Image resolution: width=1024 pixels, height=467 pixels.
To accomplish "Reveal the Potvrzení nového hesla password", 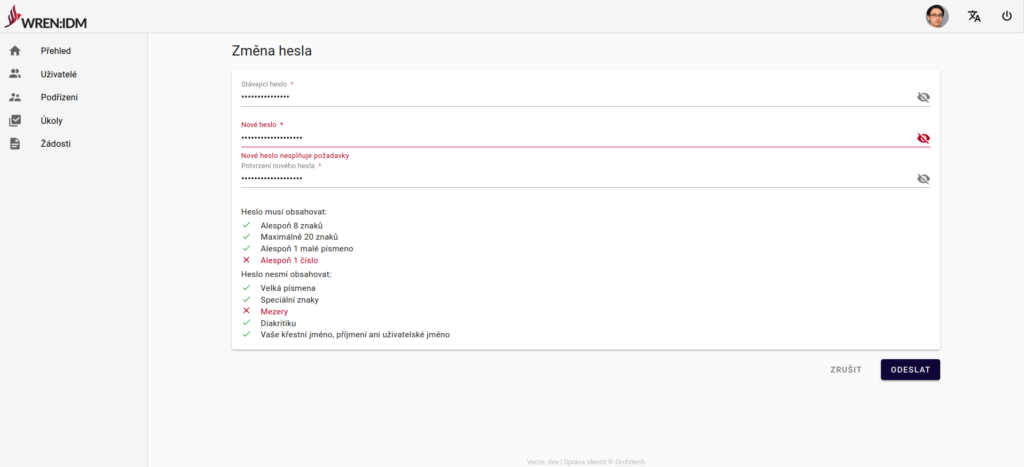I will coord(923,179).
